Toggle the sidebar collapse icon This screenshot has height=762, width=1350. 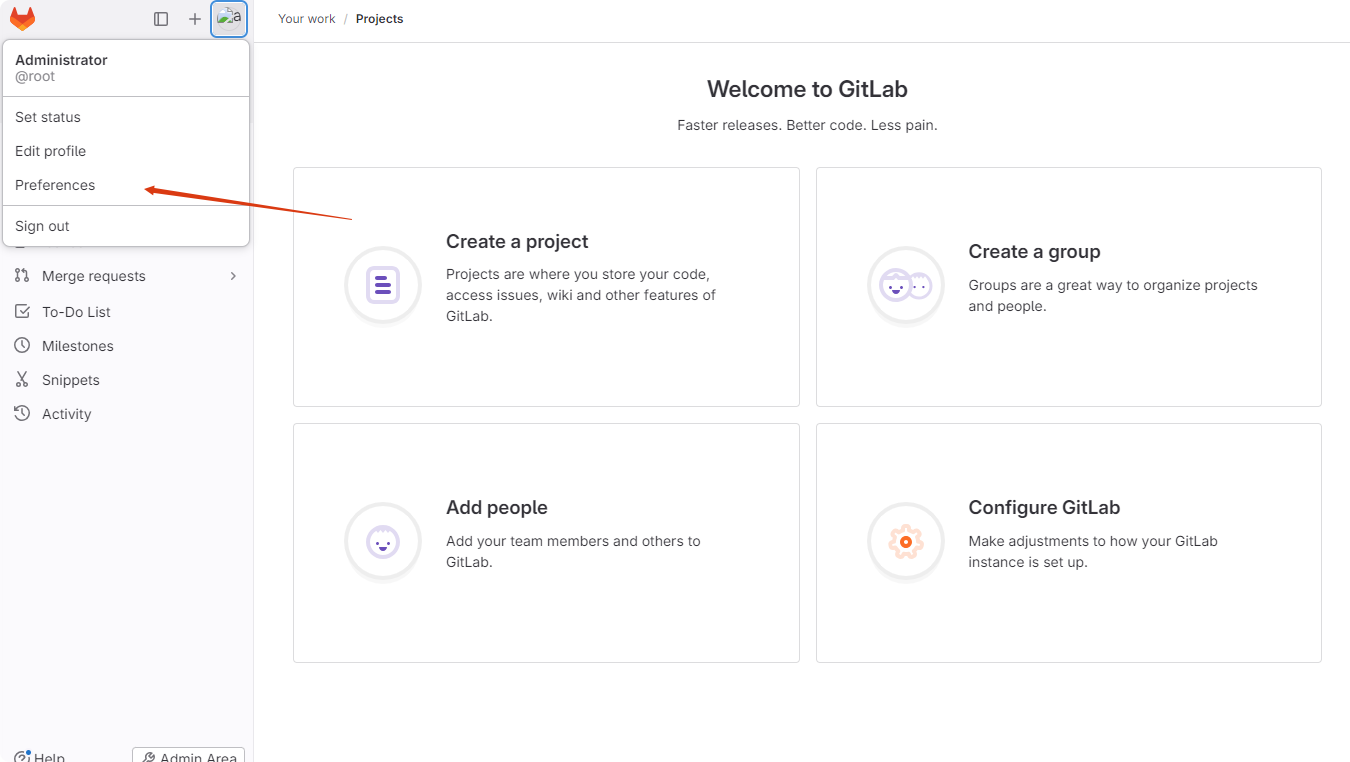tap(161, 19)
